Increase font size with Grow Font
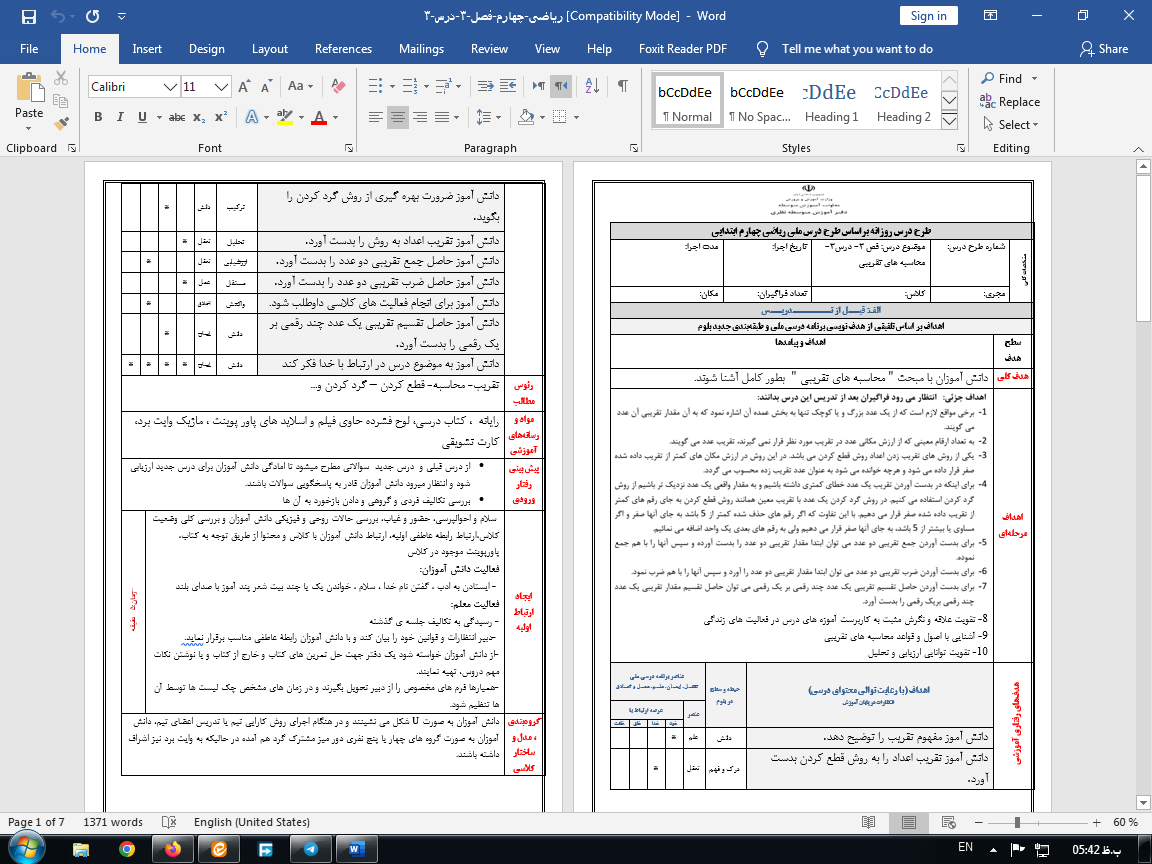This screenshot has height=864, width=1152. tap(245, 87)
